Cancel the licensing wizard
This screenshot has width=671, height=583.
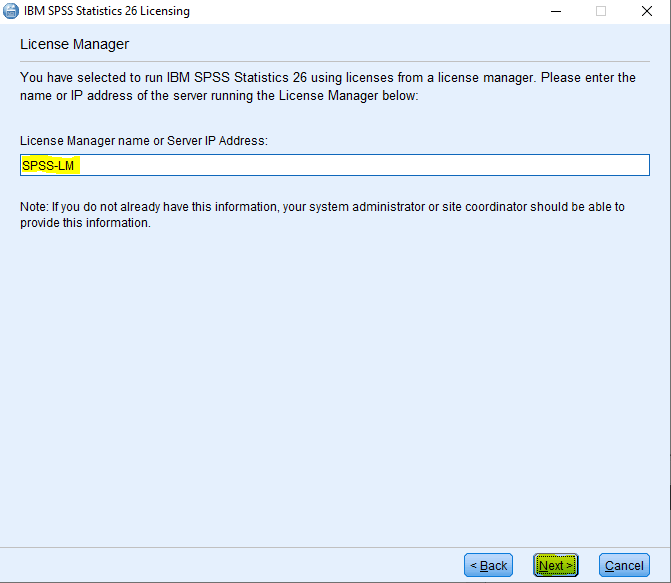click(624, 565)
